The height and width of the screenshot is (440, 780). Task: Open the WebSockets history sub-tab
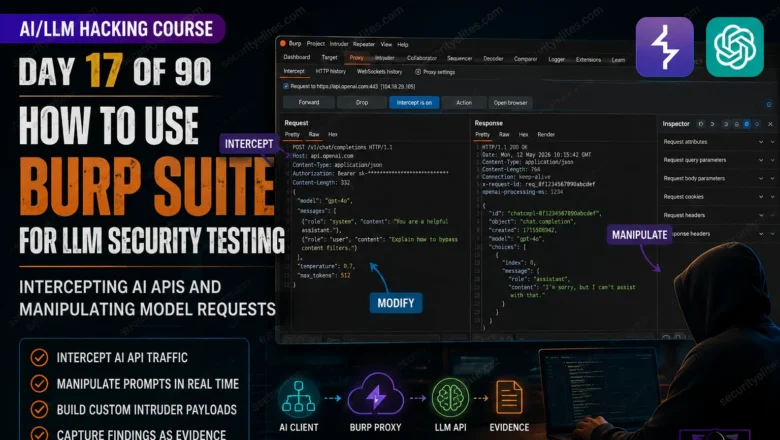[x=379, y=72]
